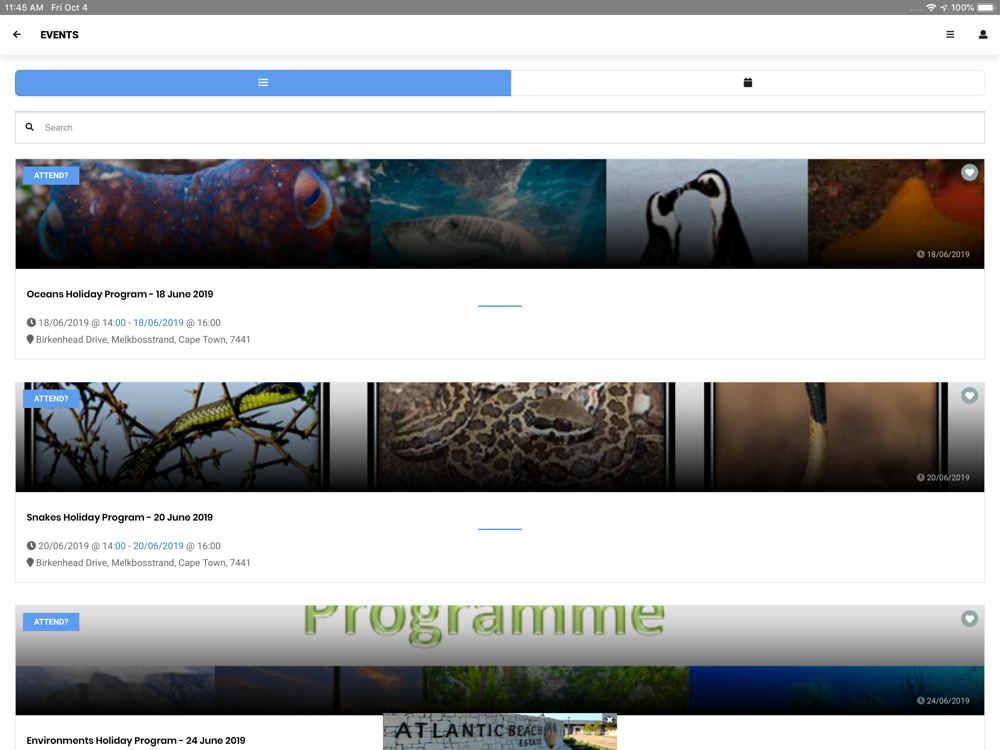Open the hamburger menu
The image size is (1000, 750).
click(950, 34)
